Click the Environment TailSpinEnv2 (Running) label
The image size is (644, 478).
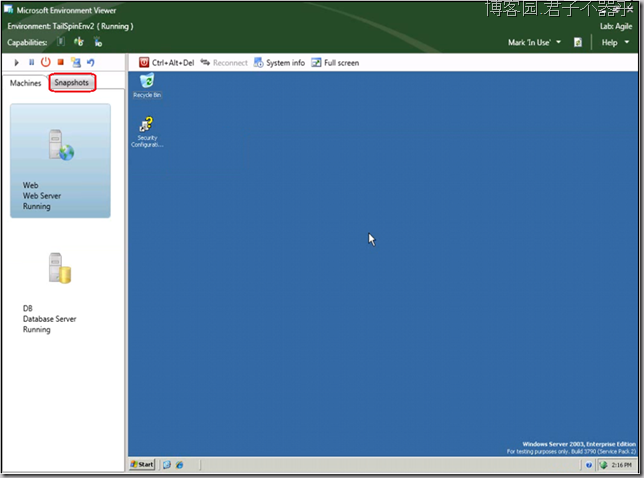click(x=70, y=26)
